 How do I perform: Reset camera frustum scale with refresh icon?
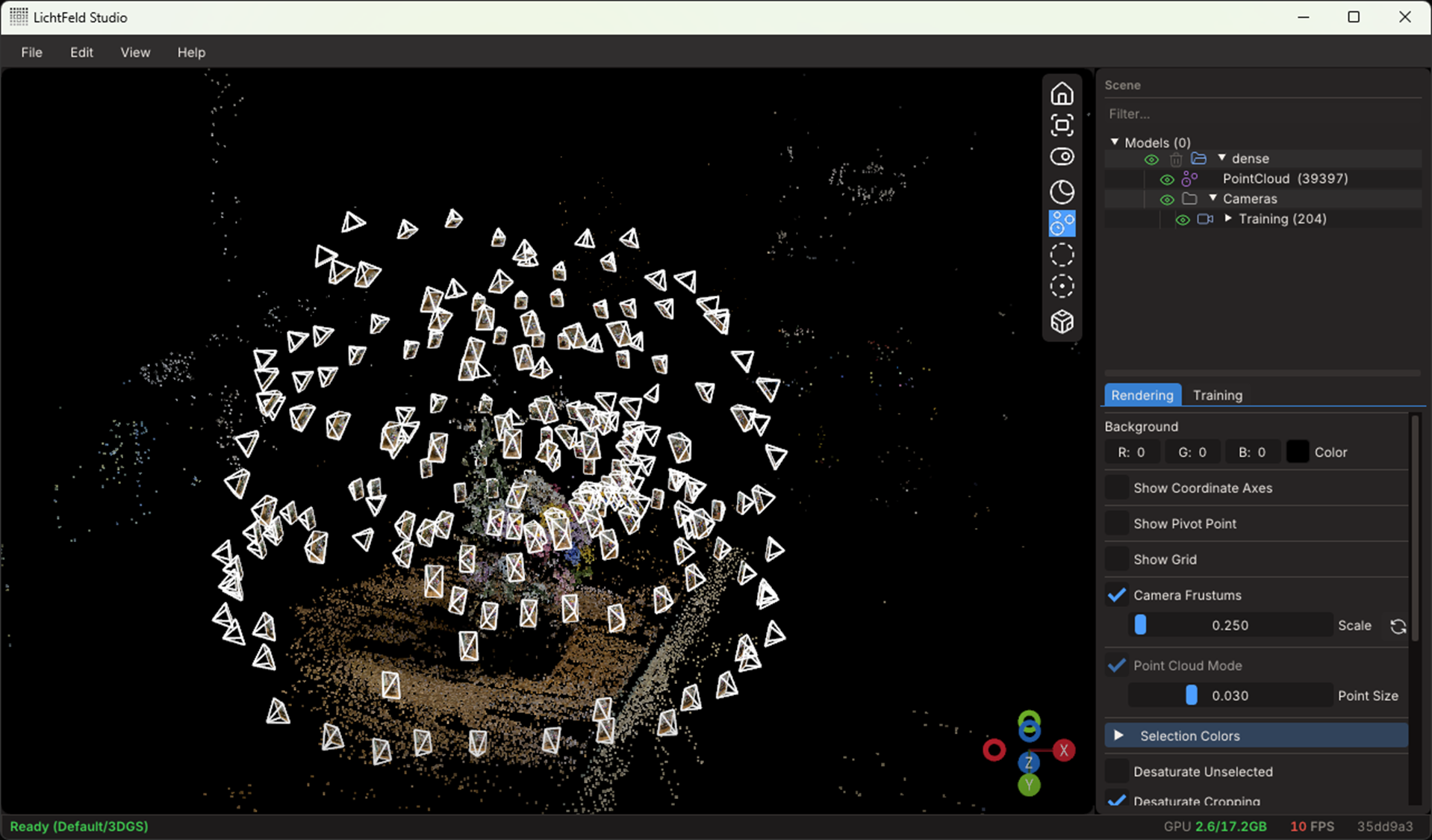pos(1398,626)
